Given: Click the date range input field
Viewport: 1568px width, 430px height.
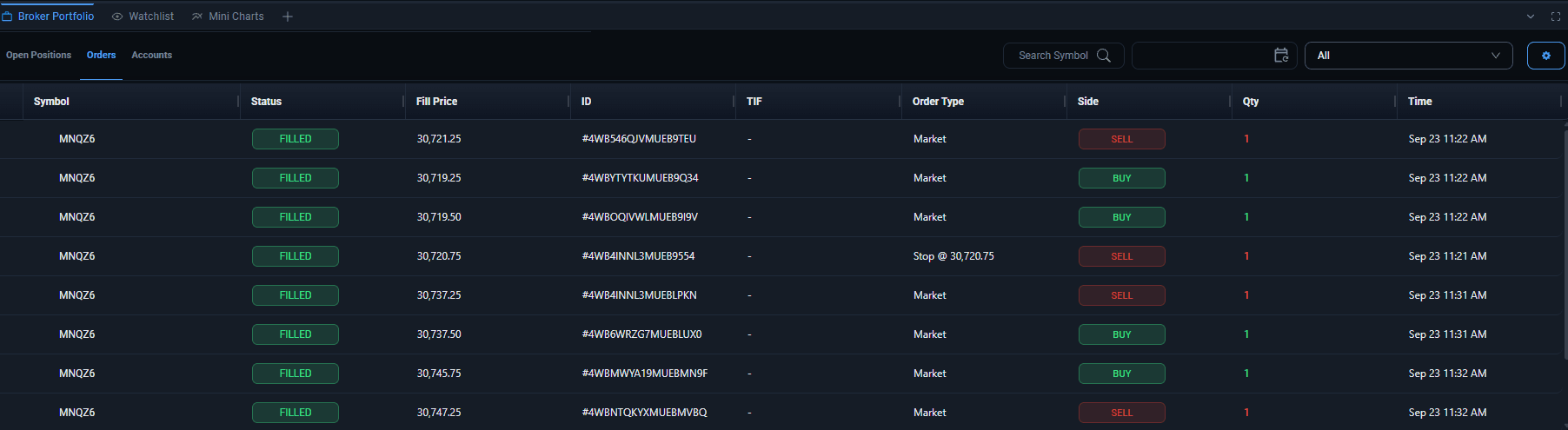Looking at the screenshot, I should click(1214, 56).
